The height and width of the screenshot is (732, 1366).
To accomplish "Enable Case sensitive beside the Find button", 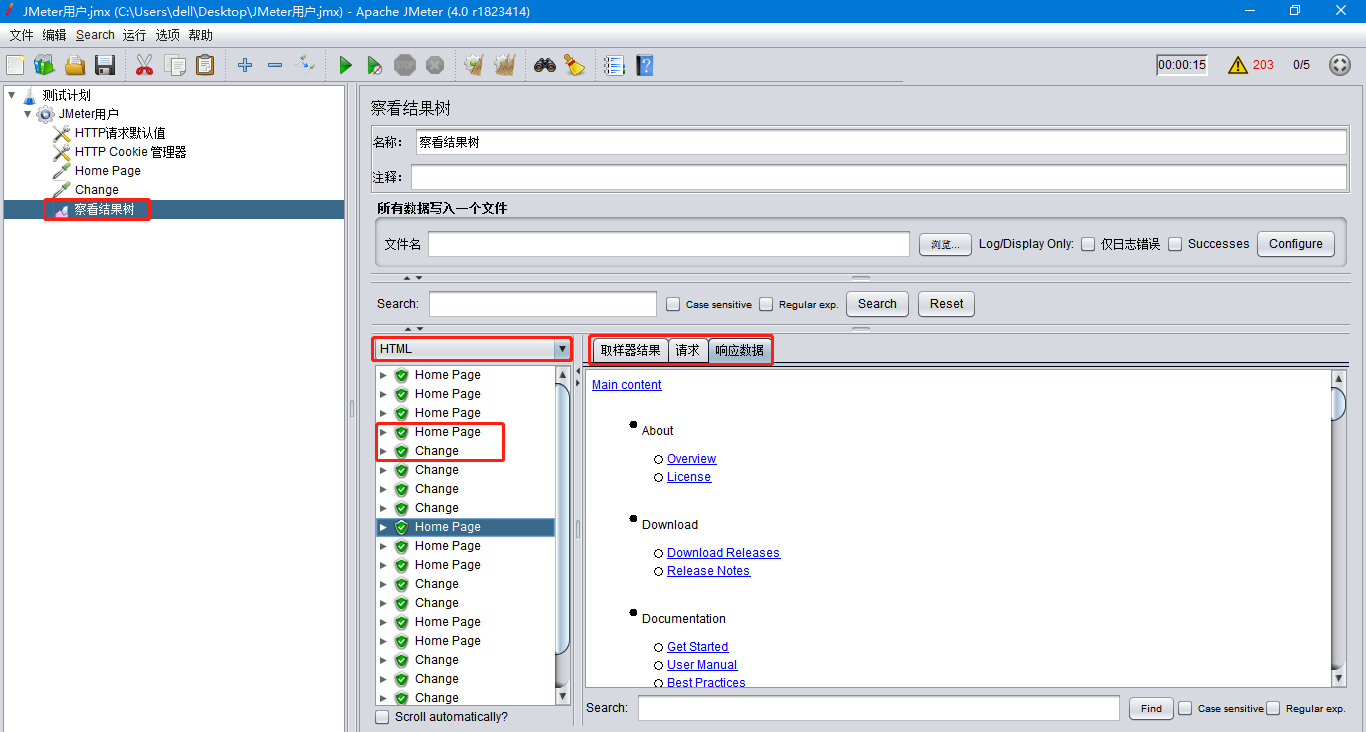I will (1185, 708).
